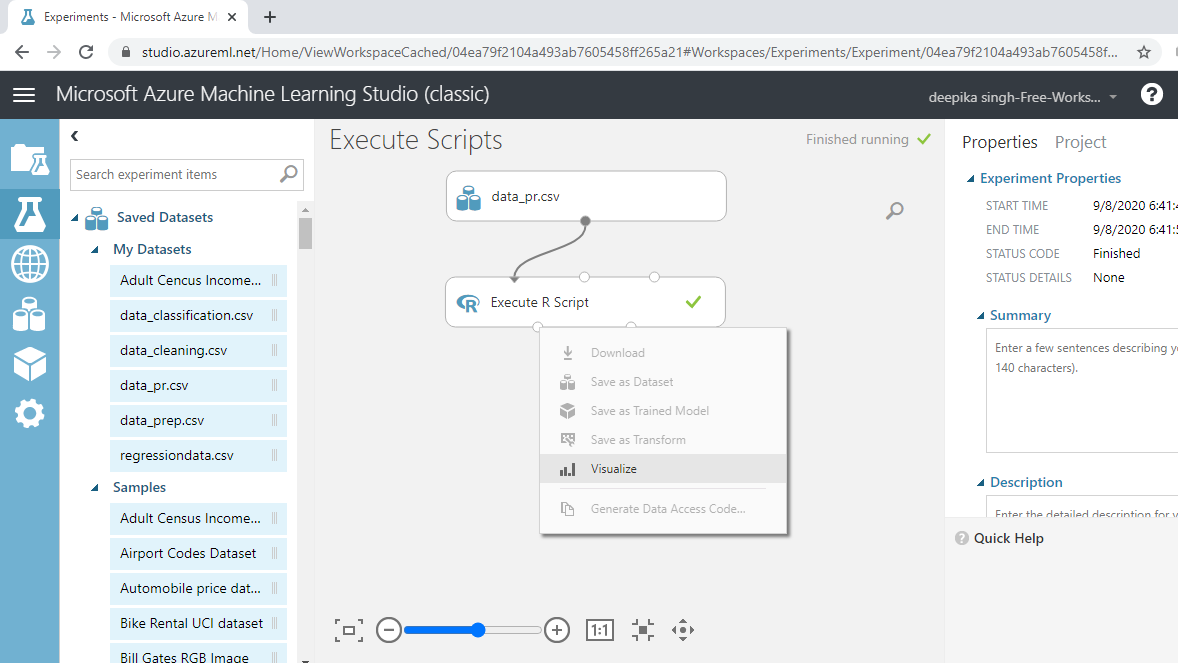
Task: Choose Generate Data Access Code entry
Action: click(663, 509)
